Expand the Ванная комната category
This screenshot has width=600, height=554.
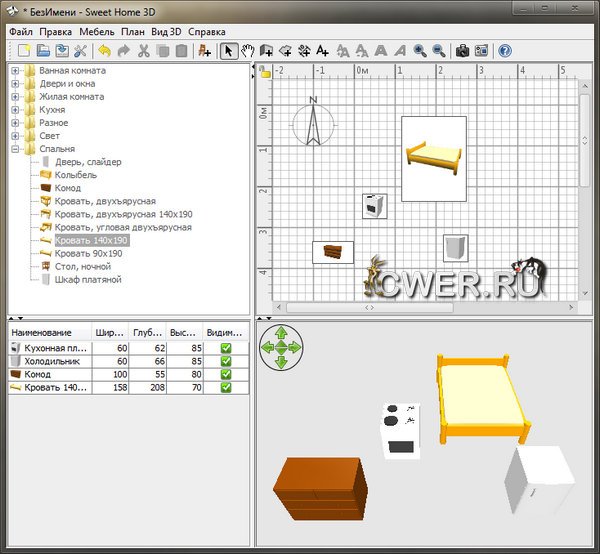coord(16,71)
